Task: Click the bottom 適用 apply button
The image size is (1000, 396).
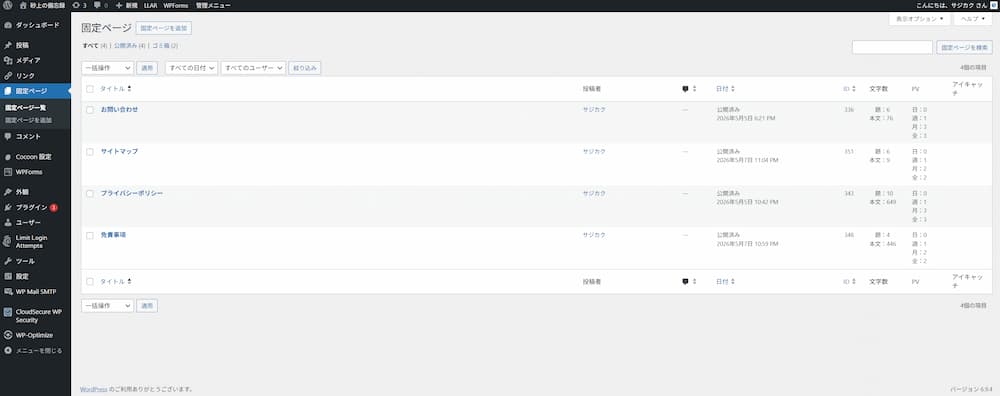Action: click(x=147, y=306)
